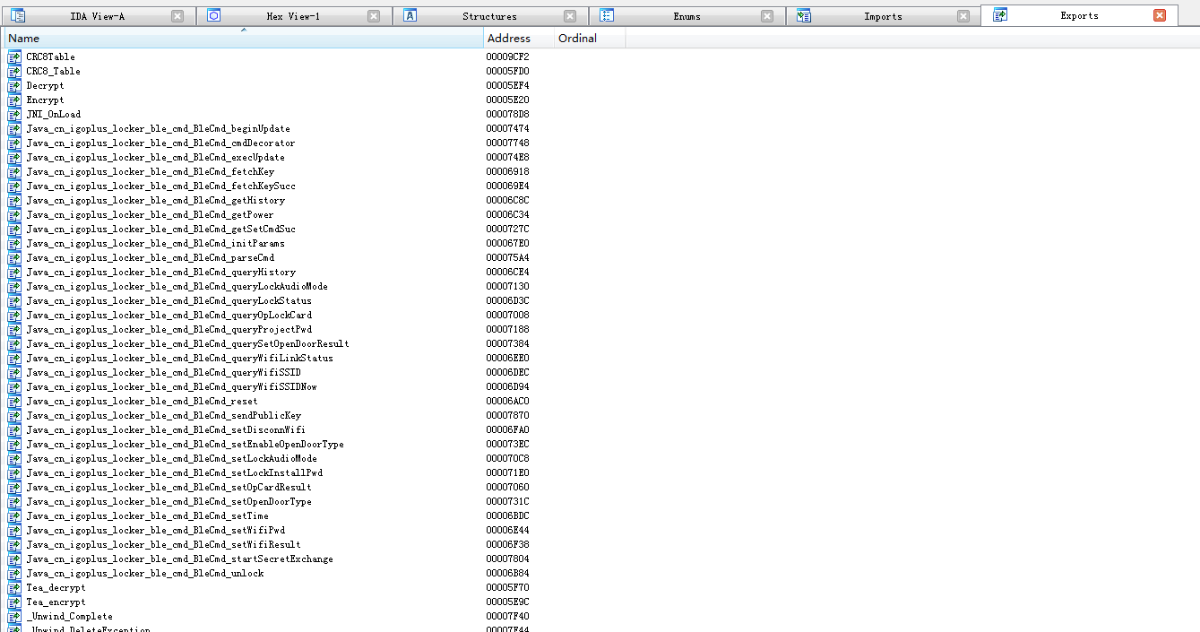This screenshot has height=632, width=1200.
Task: Click the Hex View-1 tab icon
Action: coord(214,16)
